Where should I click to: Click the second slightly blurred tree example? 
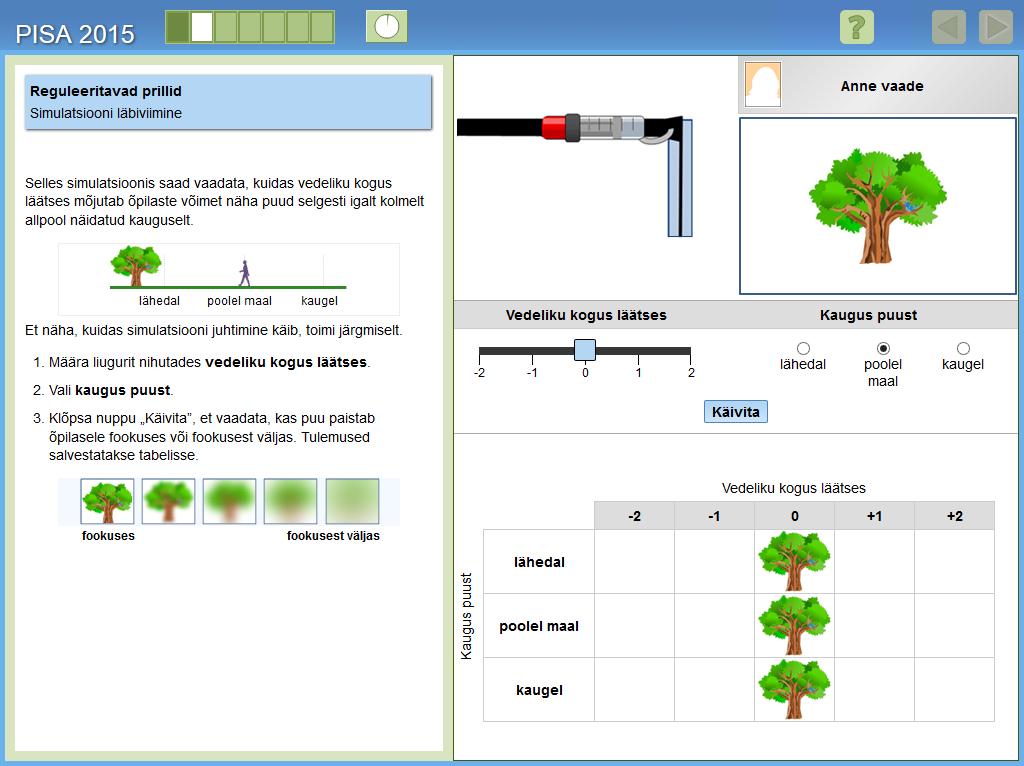[x=168, y=502]
